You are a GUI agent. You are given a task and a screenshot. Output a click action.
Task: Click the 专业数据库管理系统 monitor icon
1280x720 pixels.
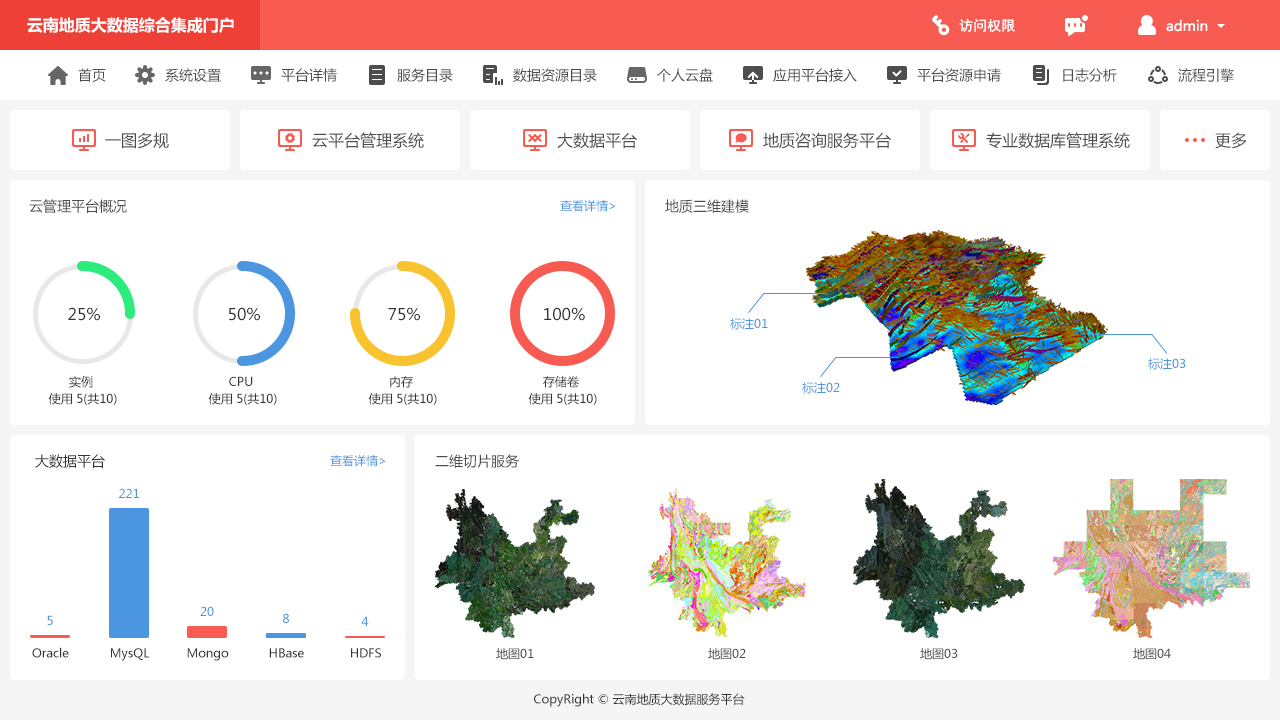click(x=964, y=140)
